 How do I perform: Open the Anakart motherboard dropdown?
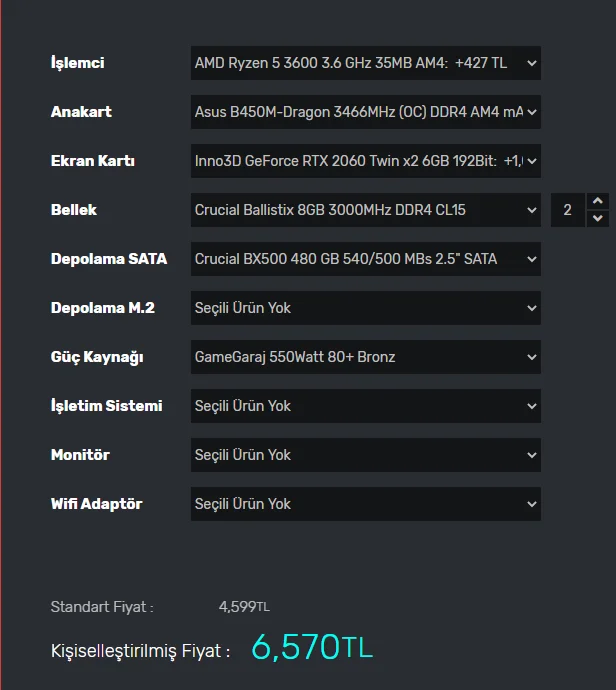(366, 112)
